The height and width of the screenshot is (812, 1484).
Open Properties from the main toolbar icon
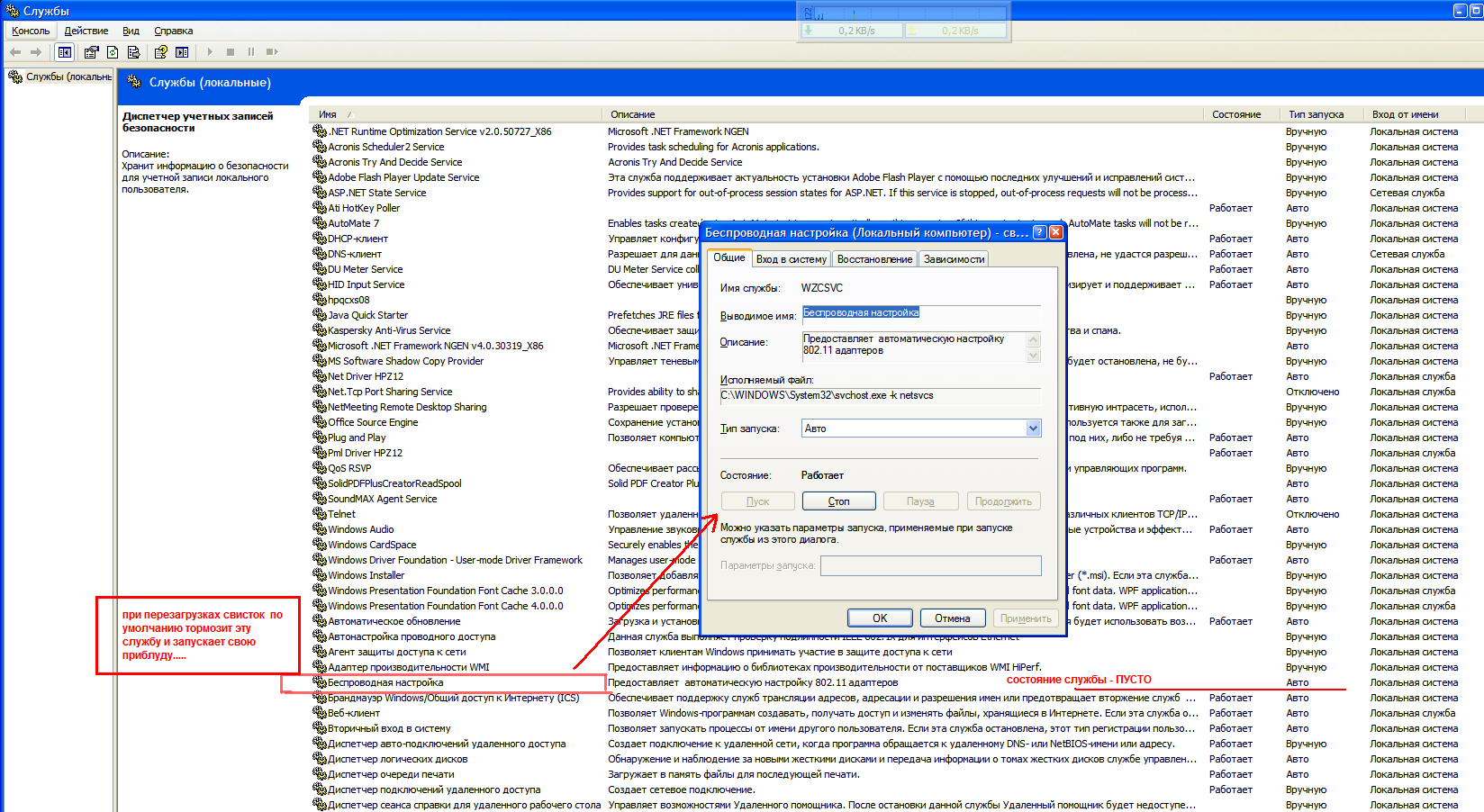pyautogui.click(x=91, y=52)
